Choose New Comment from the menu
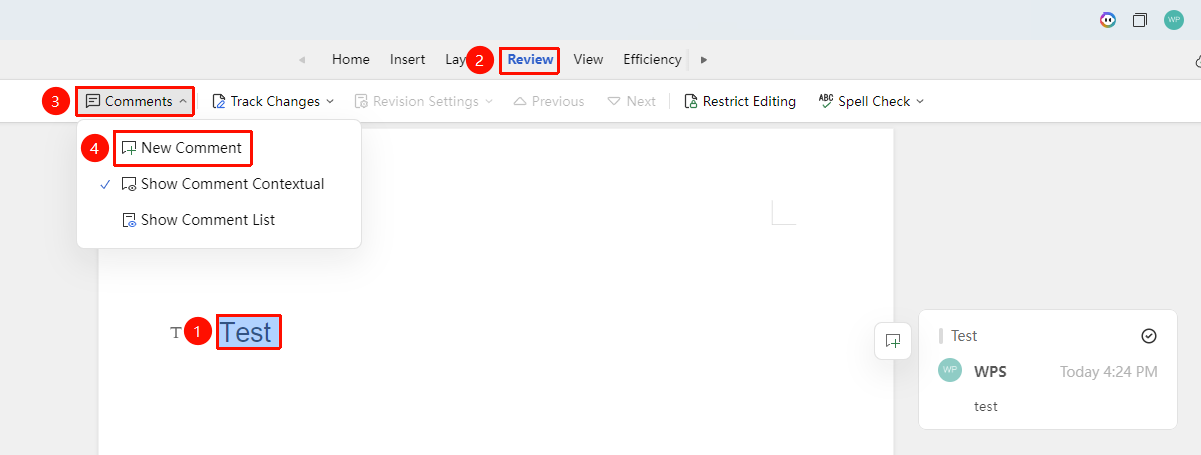1201x455 pixels. point(182,147)
